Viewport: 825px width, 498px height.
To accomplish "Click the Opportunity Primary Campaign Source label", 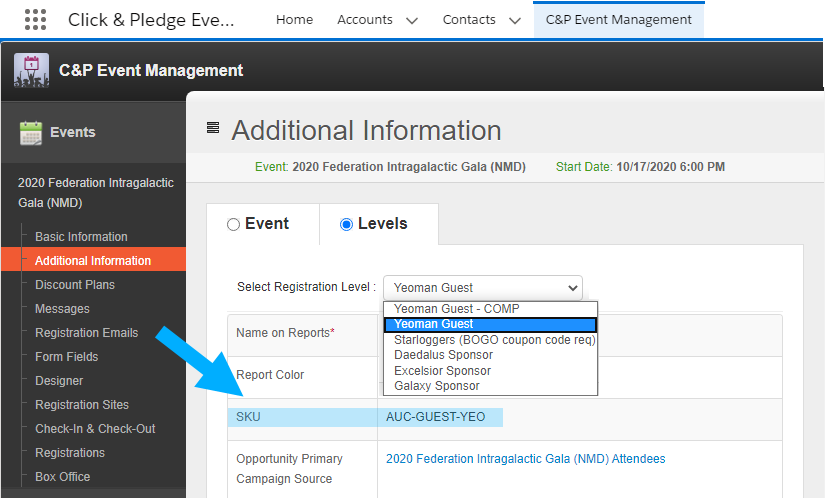I will point(289,469).
